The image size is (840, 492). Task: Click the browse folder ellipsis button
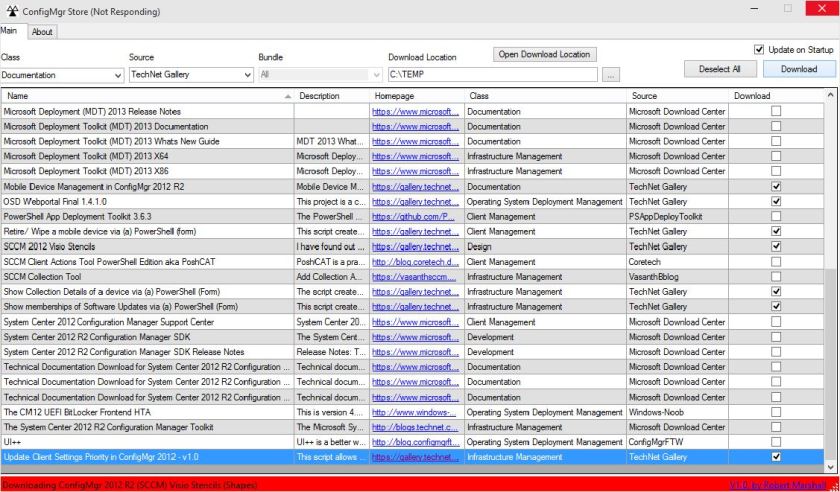[x=611, y=74]
